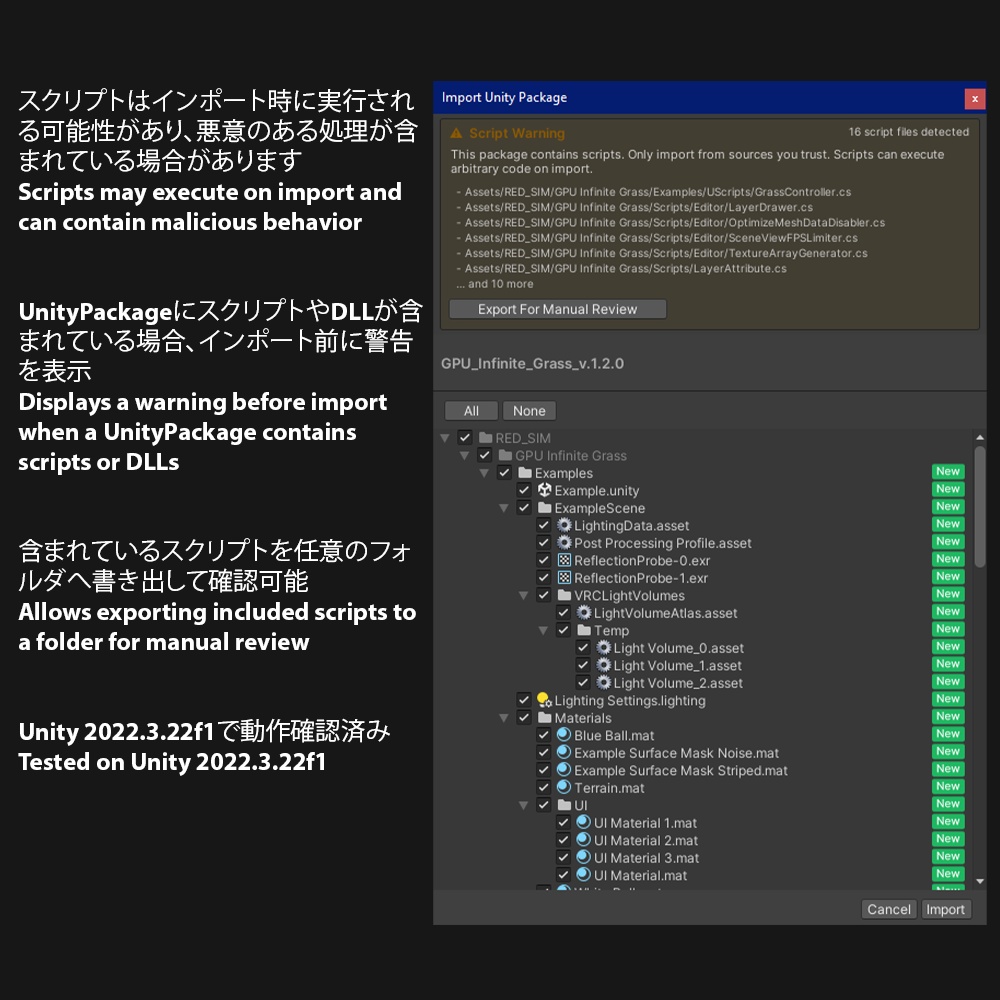
Task: Click the '16 script files detected' text
Action: (908, 132)
